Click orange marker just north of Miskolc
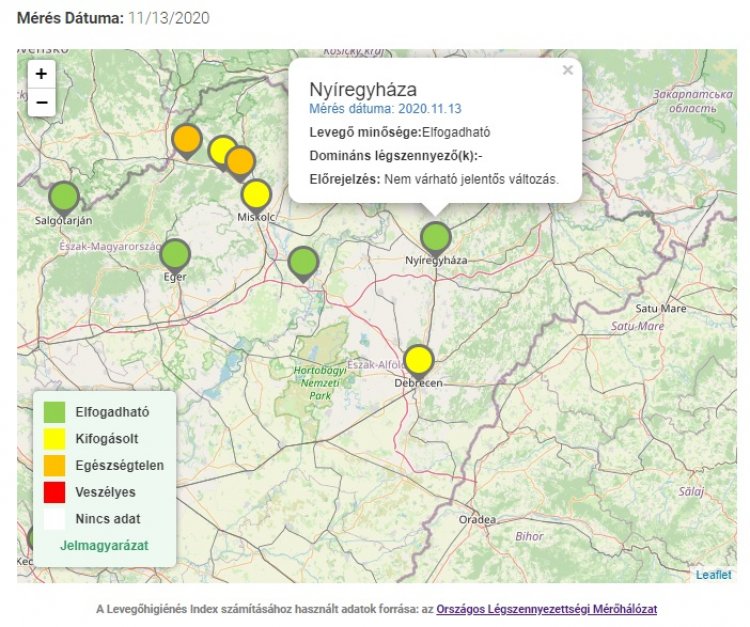Screen dimensions: 750x627 [240, 160]
